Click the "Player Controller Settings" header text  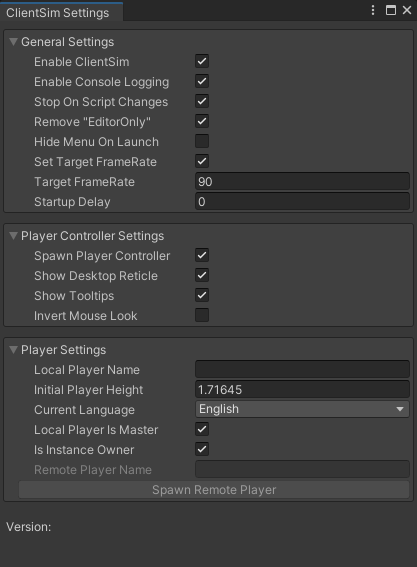click(93, 236)
